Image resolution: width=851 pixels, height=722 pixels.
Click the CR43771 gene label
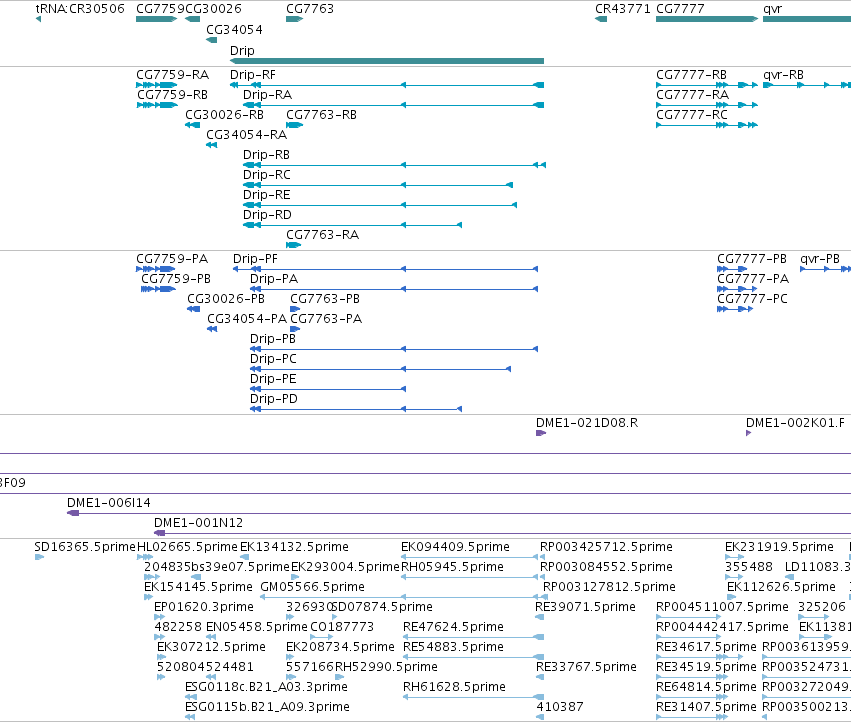click(622, 9)
